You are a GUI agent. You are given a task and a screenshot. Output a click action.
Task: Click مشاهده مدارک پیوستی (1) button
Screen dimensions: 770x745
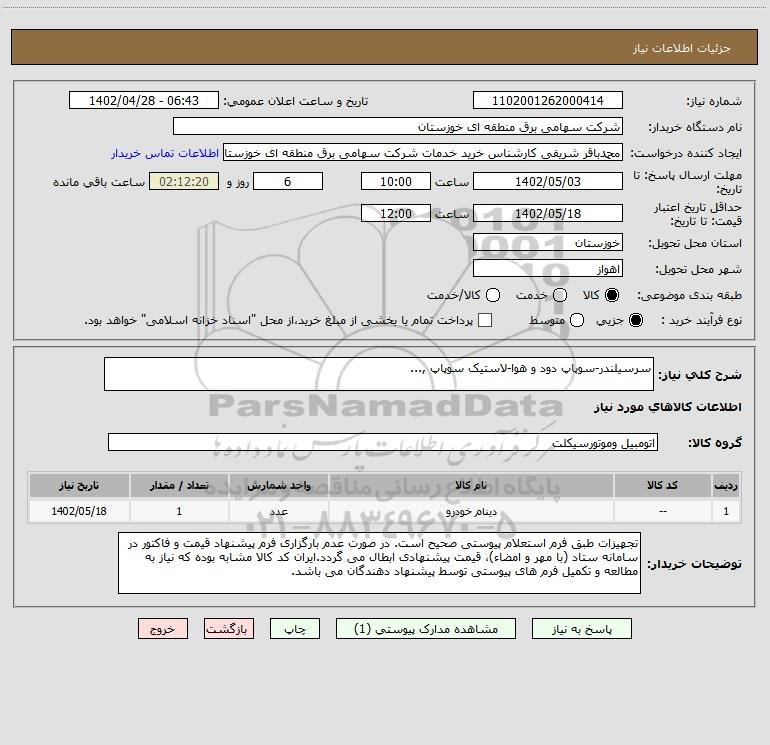pos(426,629)
